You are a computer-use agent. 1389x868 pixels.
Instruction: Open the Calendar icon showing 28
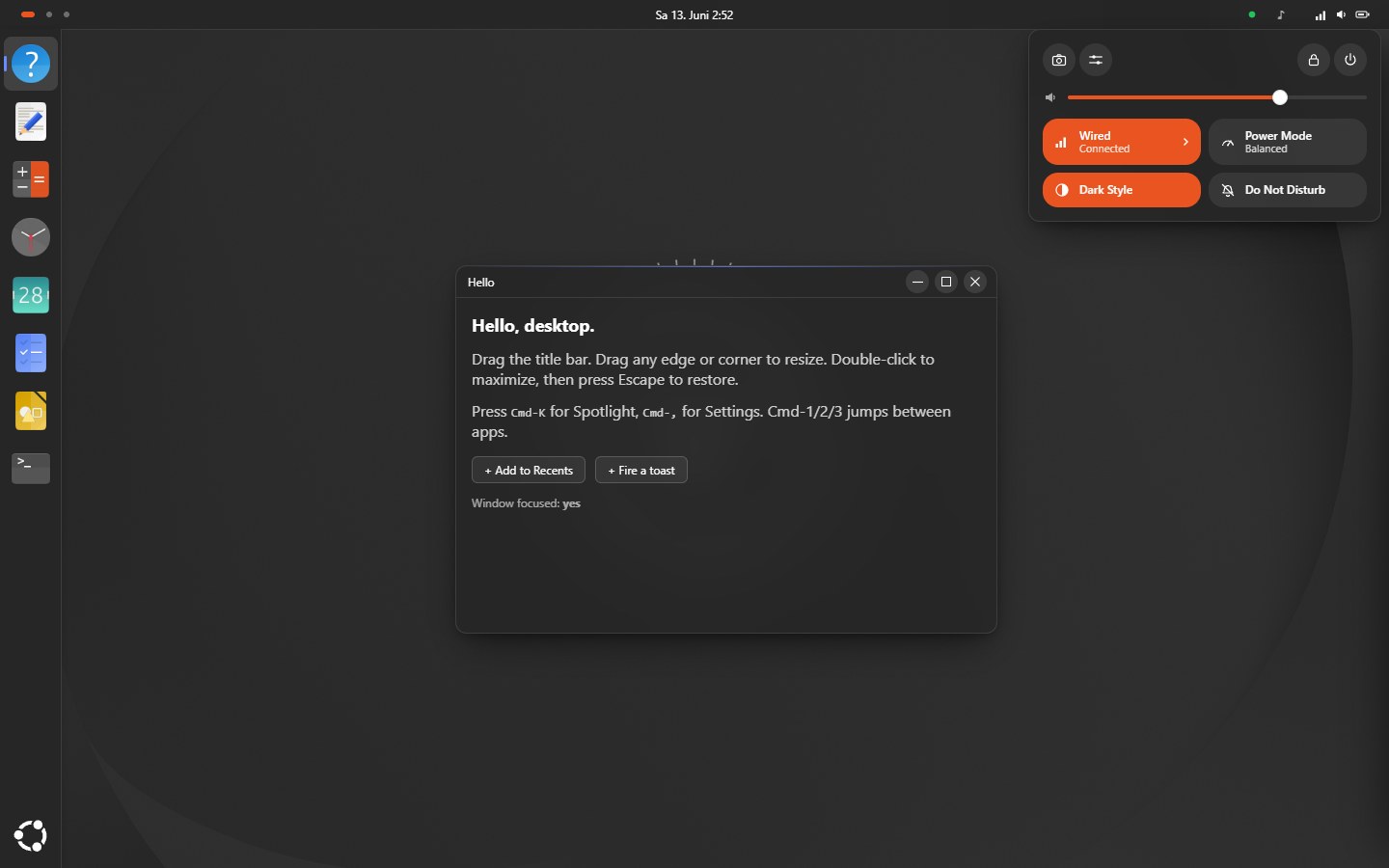click(x=31, y=295)
